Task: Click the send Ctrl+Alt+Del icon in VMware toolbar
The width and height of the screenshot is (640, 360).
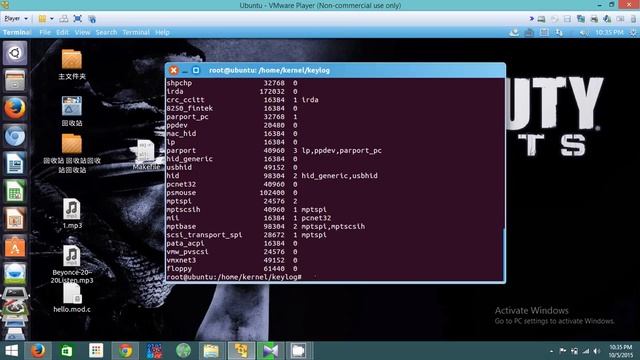Action: pos(64,19)
